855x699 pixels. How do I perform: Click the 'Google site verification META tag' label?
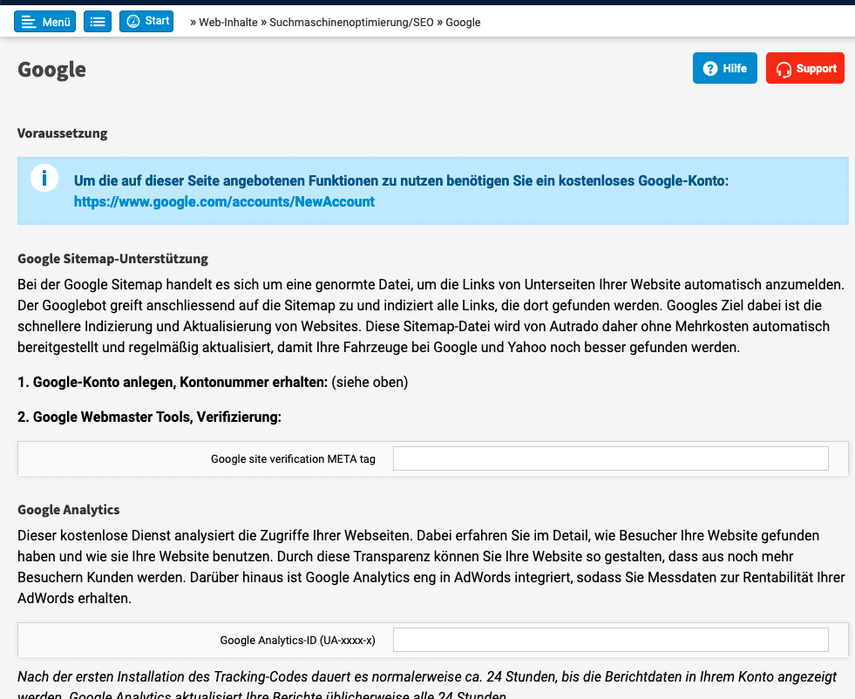coord(293,459)
